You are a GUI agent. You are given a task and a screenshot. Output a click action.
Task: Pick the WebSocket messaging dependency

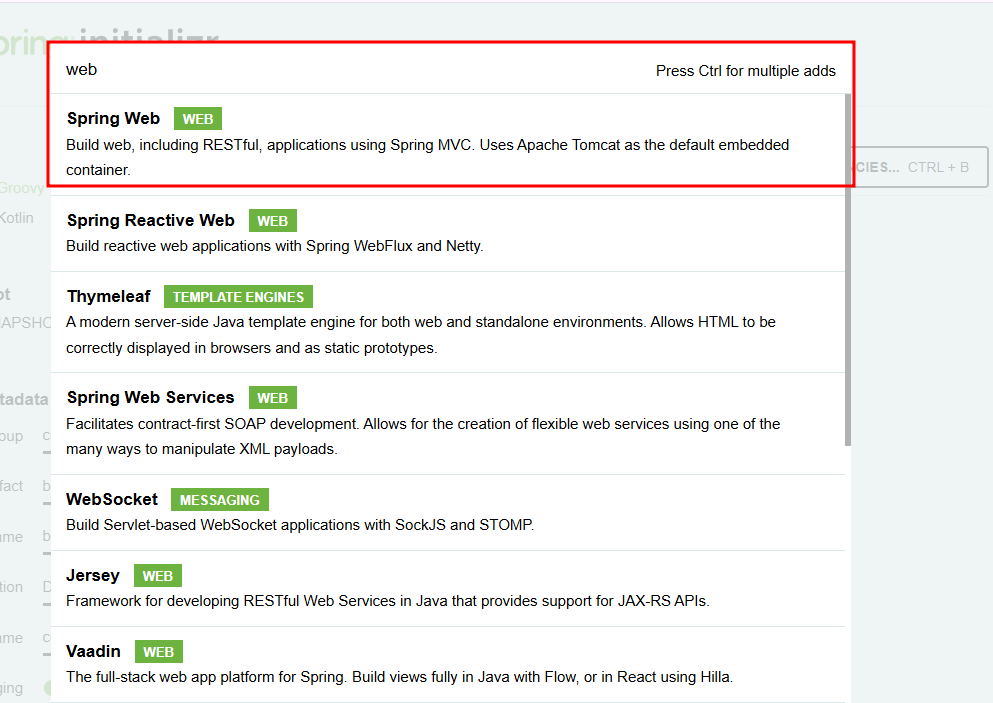(448, 512)
